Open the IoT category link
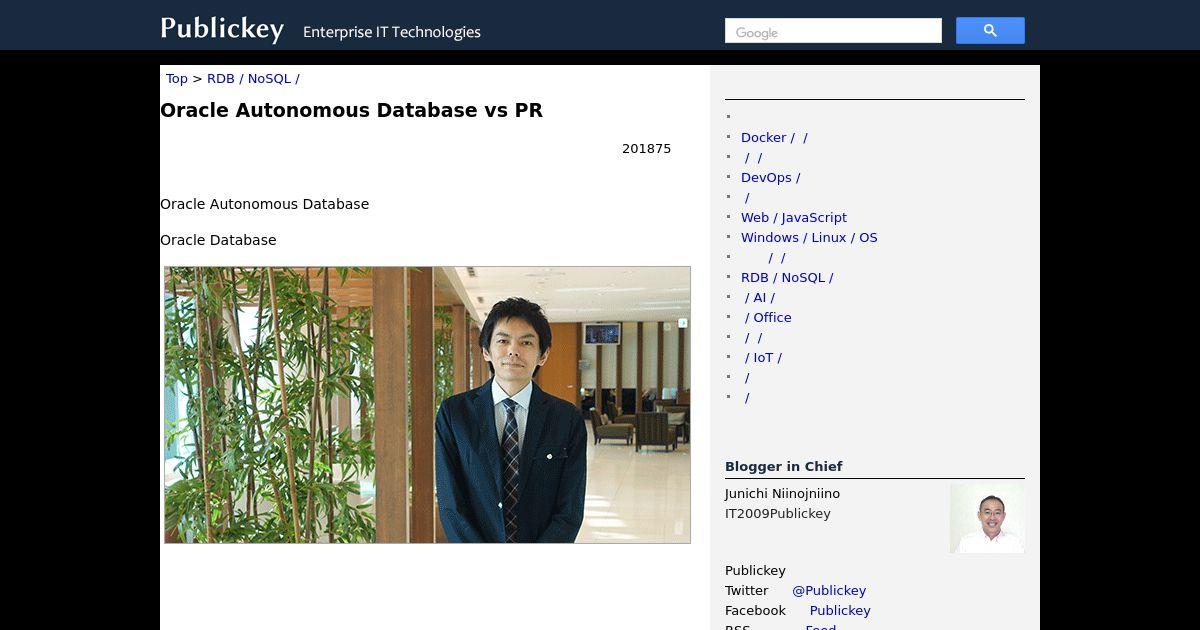Image resolution: width=1200 pixels, height=630 pixels. click(763, 358)
